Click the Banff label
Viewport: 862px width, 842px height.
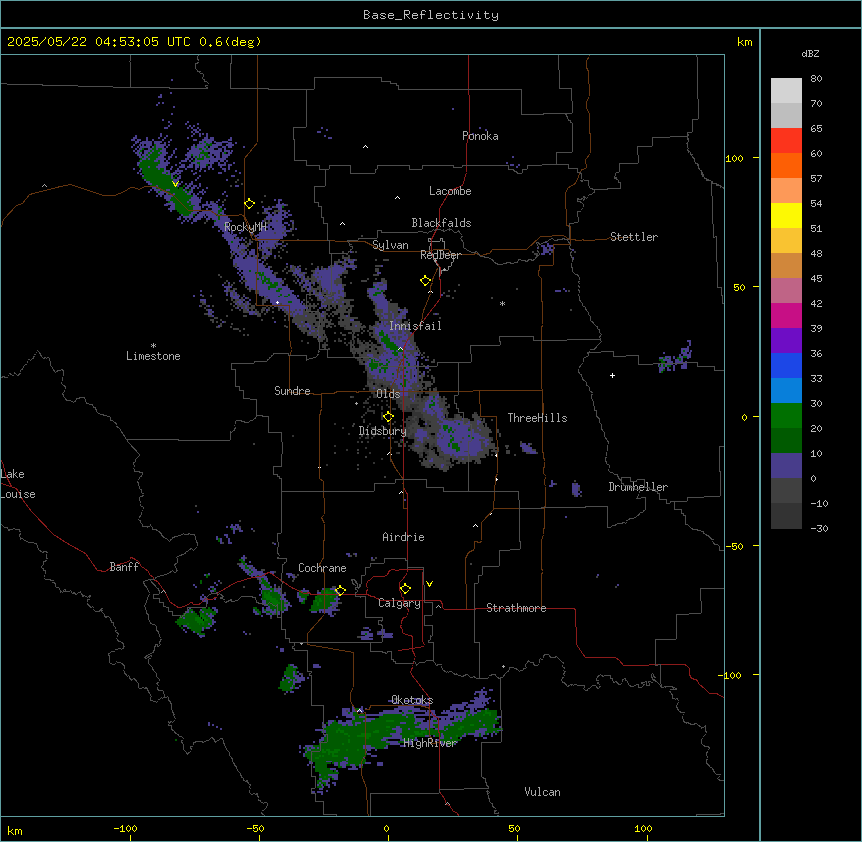[x=124, y=567]
